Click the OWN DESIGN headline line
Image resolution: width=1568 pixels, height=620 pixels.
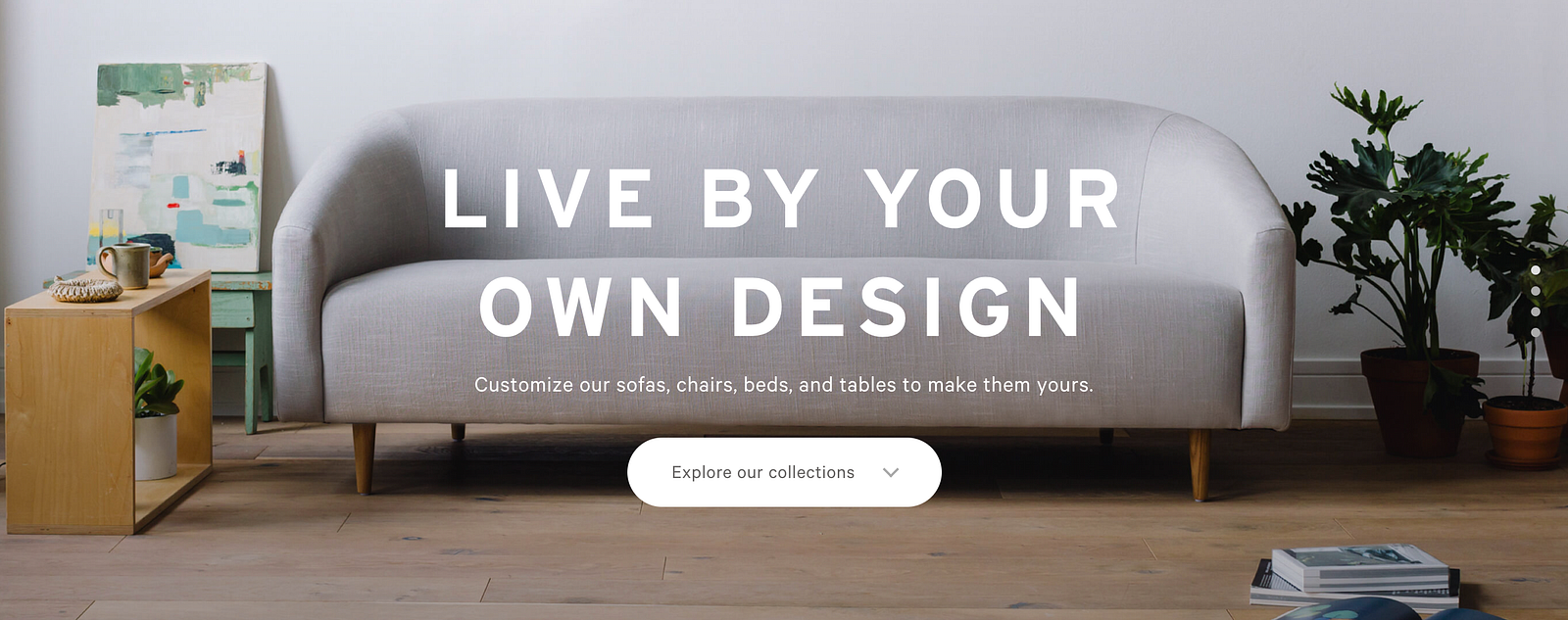781,307
